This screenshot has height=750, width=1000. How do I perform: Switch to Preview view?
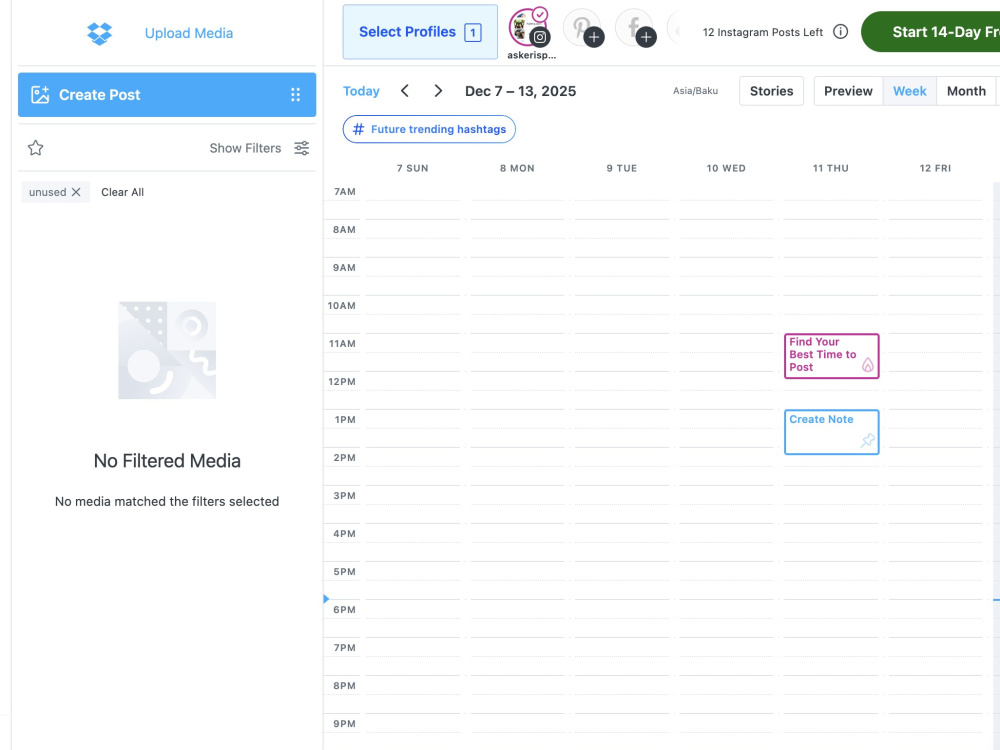coord(848,91)
